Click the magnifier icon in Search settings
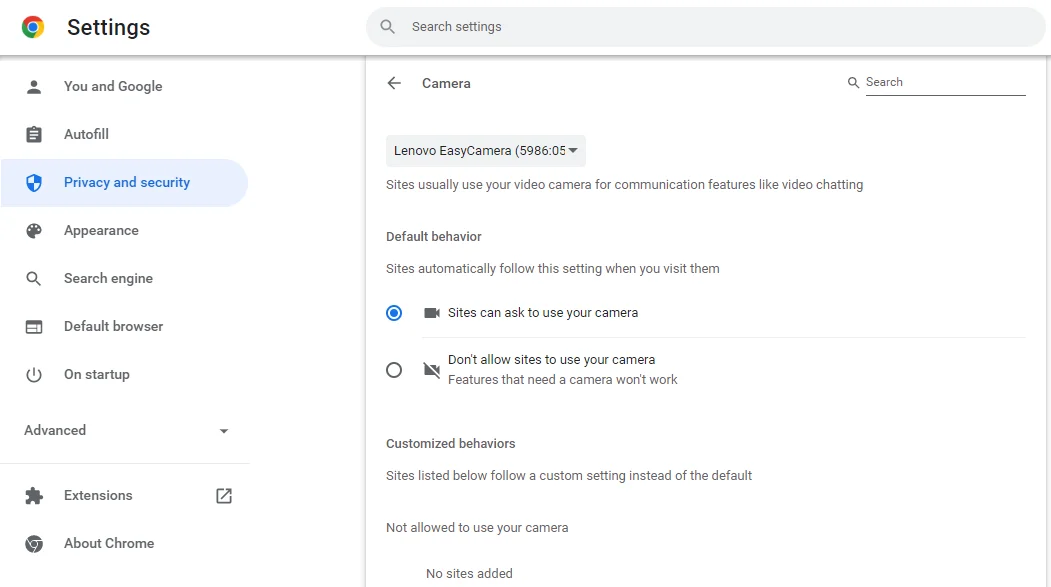Screen dimensions: 1051x587 387,27
